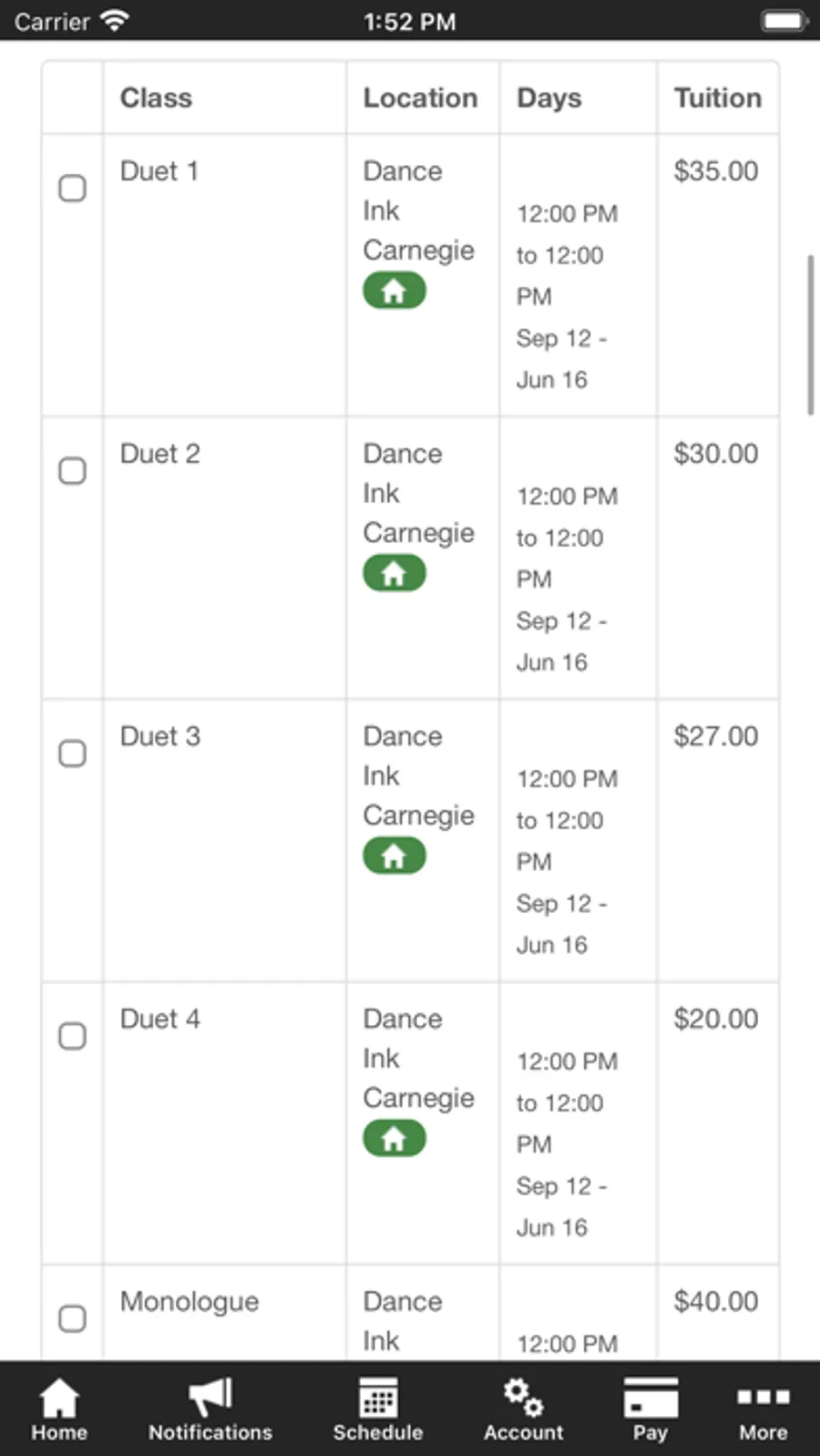The image size is (820, 1456).
Task: Click the Tuition column header
Action: [717, 98]
